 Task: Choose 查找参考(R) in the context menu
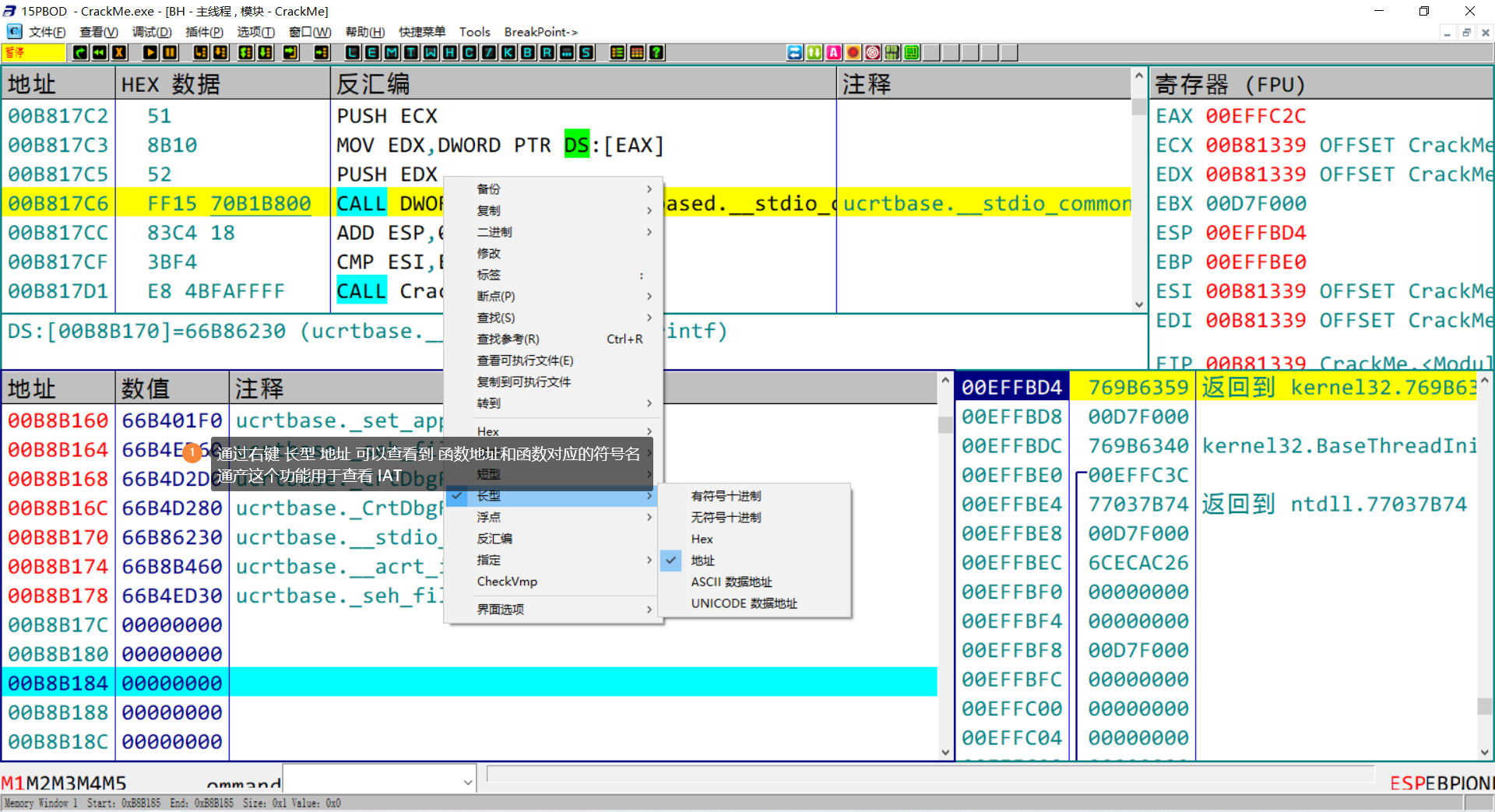click(x=553, y=339)
